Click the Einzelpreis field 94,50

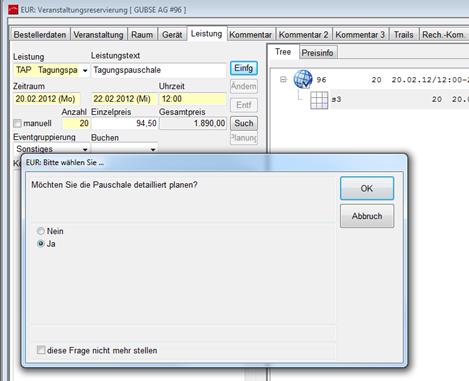(x=124, y=123)
